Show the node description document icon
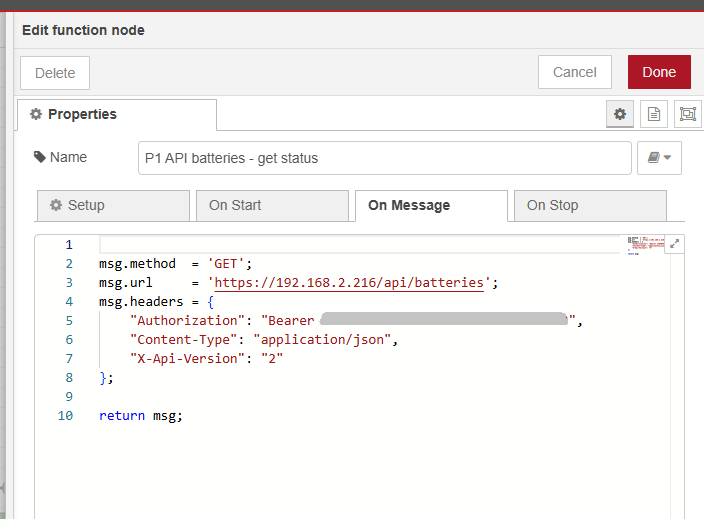The height and width of the screenshot is (519, 704). [654, 115]
